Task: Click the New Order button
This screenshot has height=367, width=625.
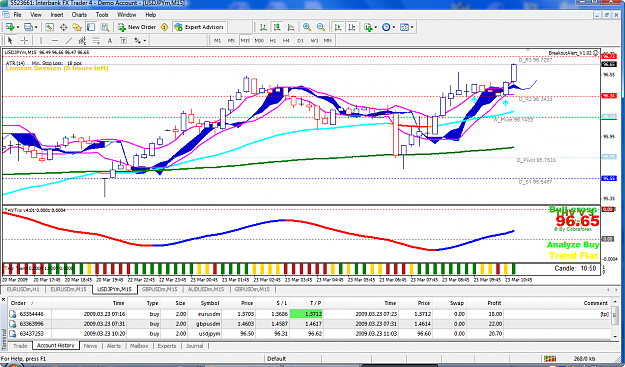Action: tap(137, 27)
